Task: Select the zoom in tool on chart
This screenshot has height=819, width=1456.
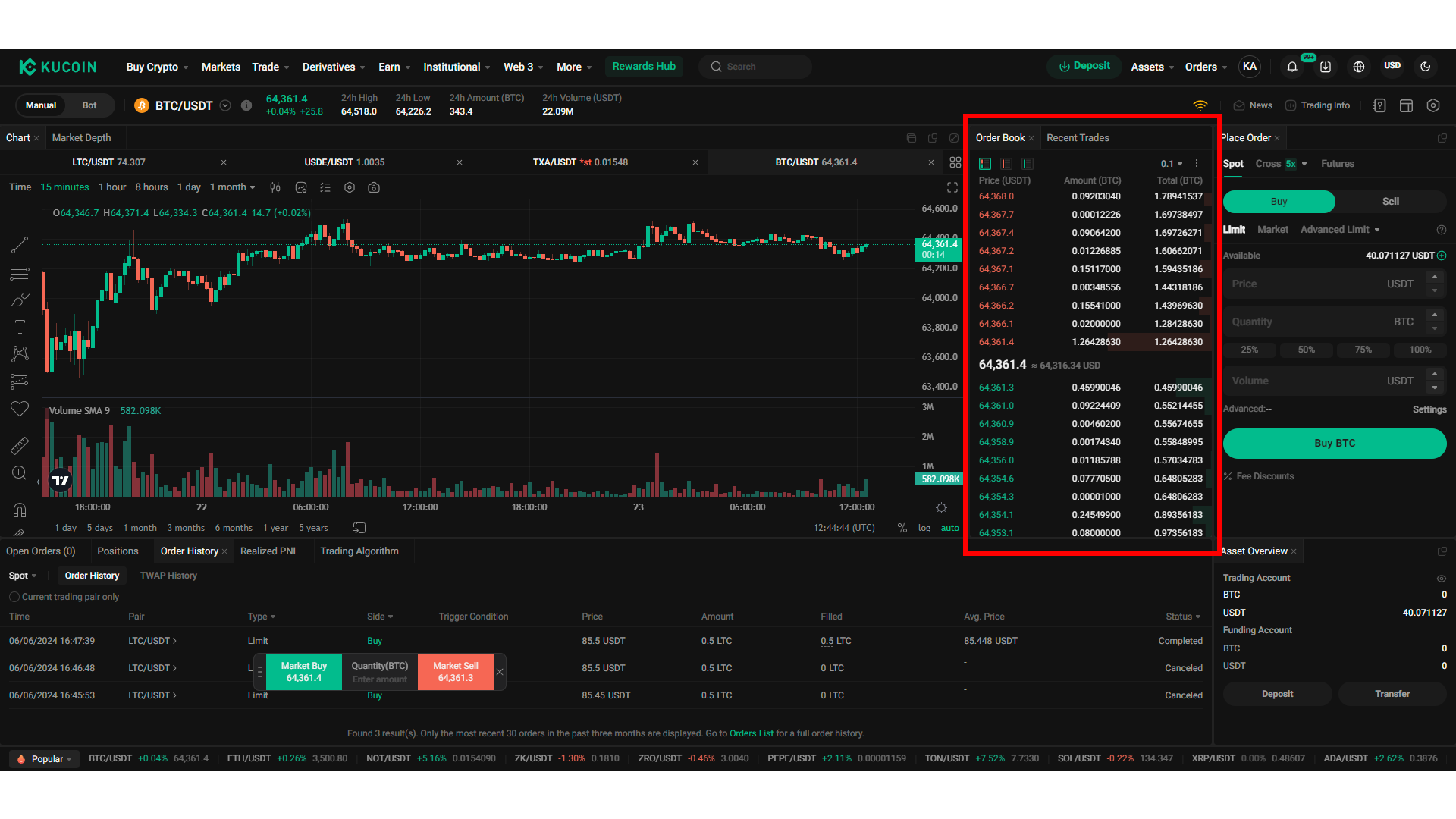Action: point(20,472)
